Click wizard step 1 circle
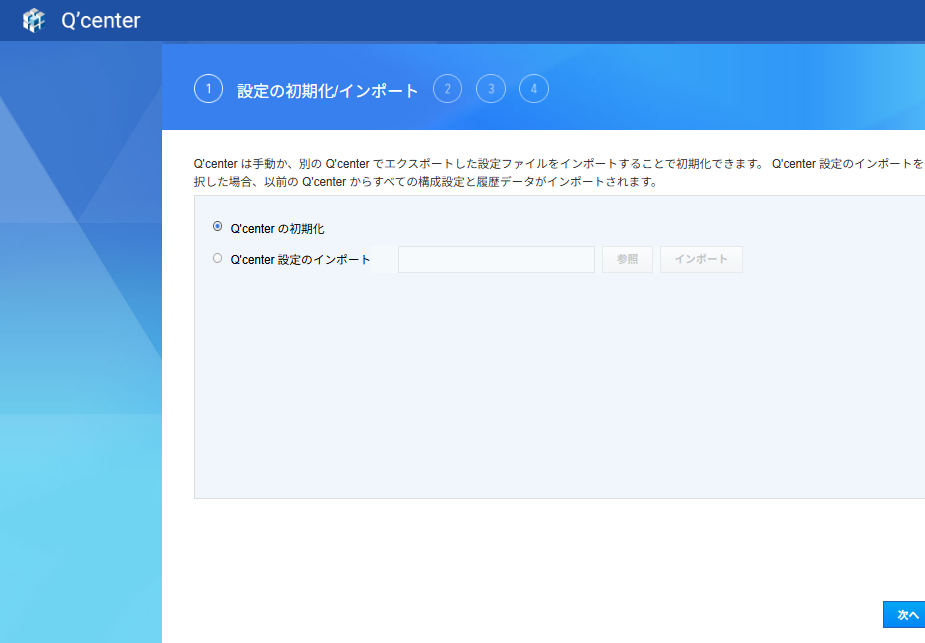Screen dimensions: 925x643 208,89
